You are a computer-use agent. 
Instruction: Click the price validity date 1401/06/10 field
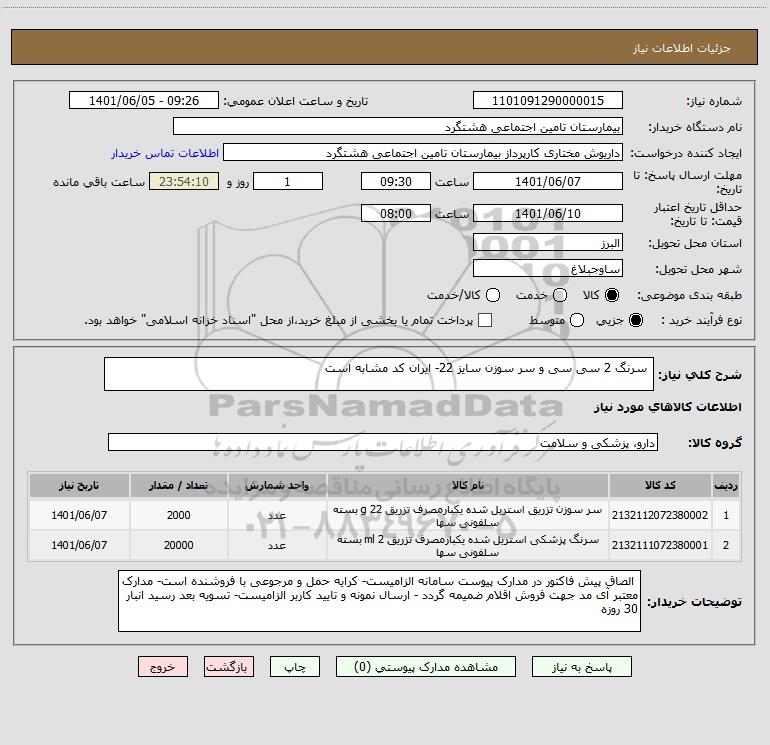548,213
